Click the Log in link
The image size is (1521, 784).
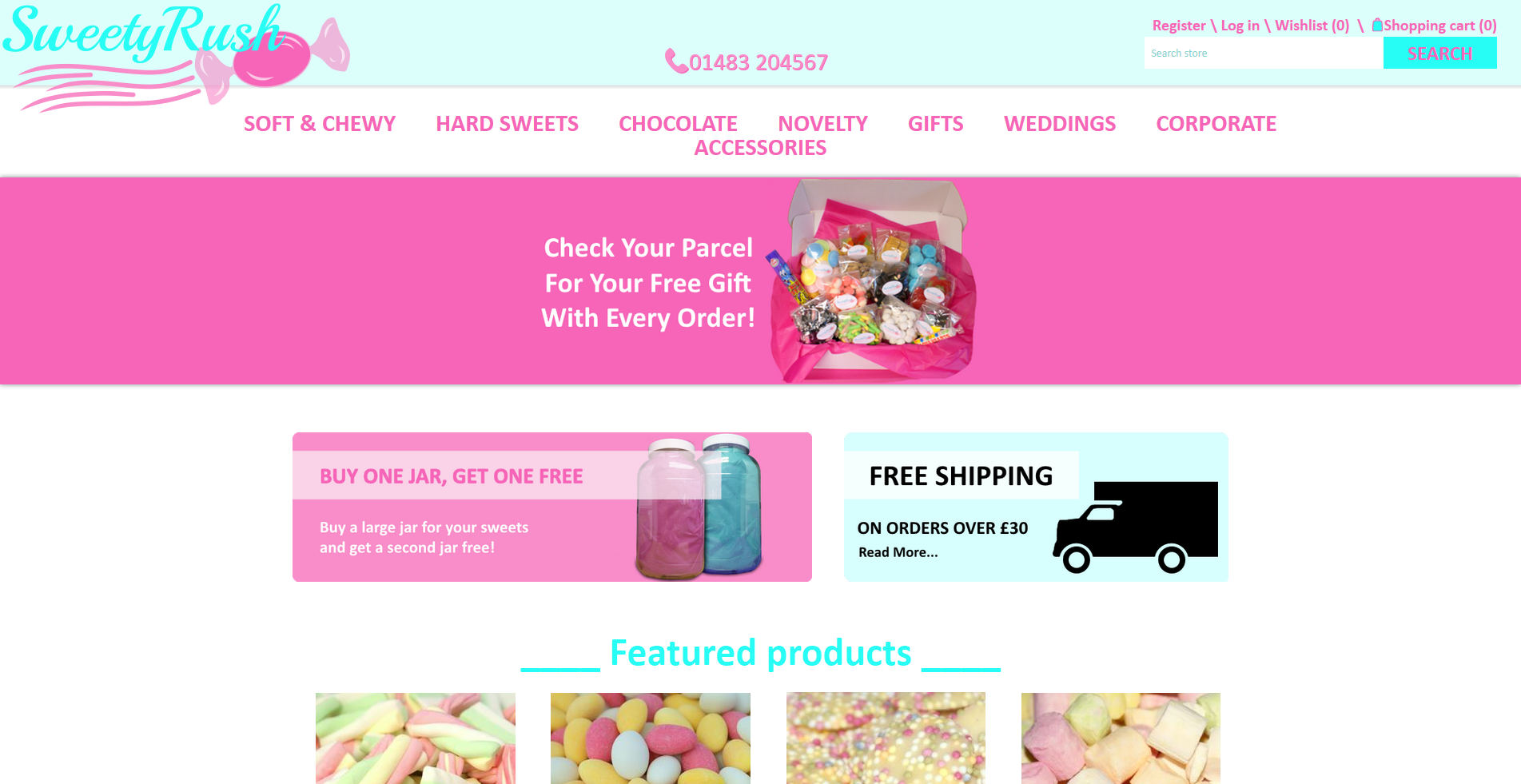click(1240, 26)
